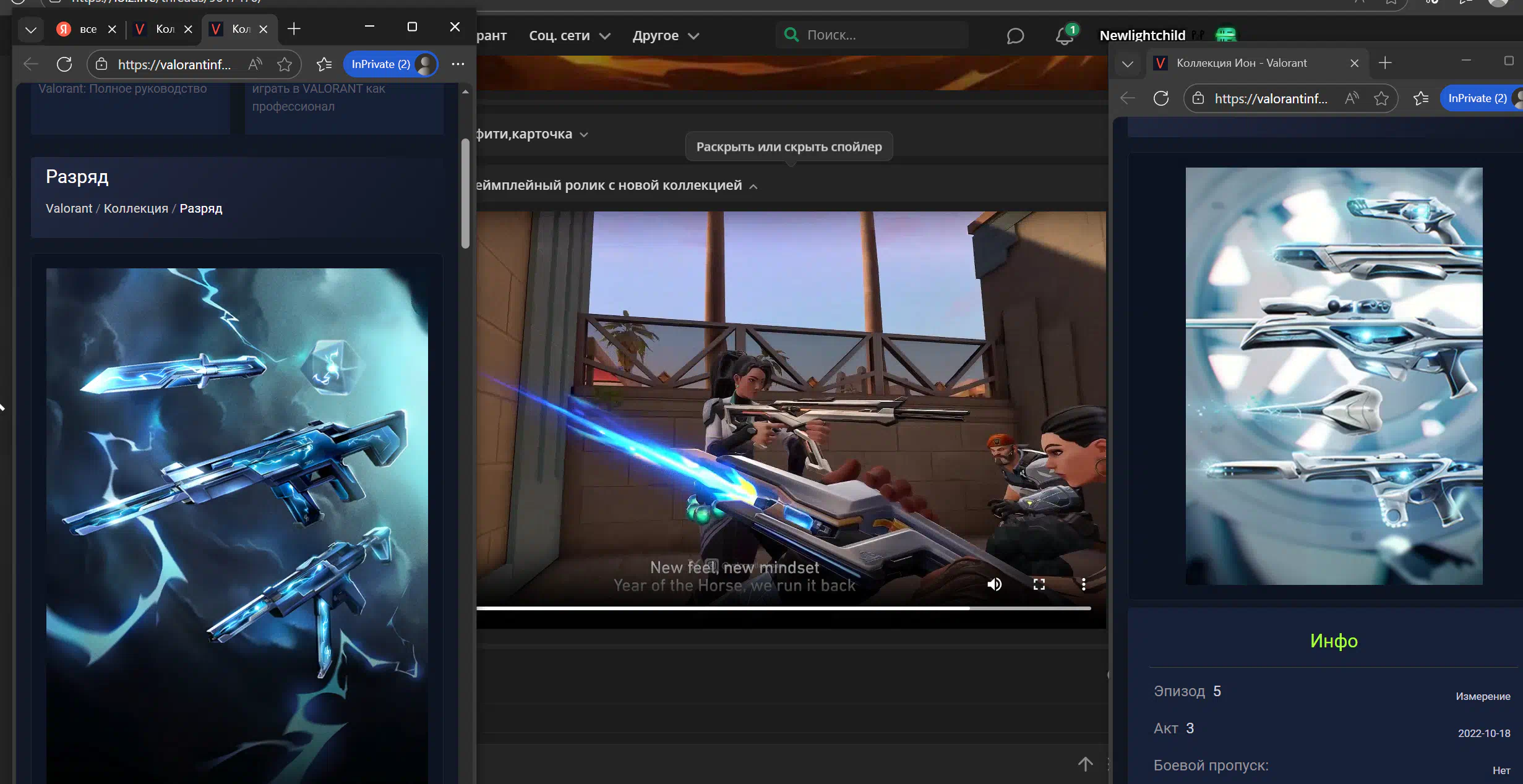Mute the video using the speaker icon
The height and width of the screenshot is (784, 1523).
[x=994, y=584]
